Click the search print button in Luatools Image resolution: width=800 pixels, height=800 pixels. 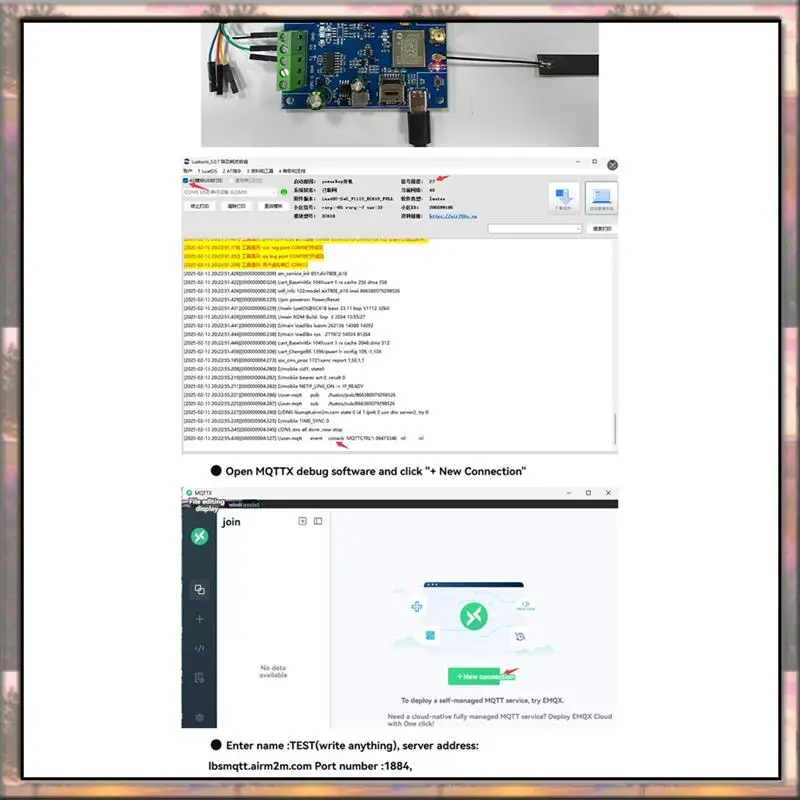(x=602, y=229)
